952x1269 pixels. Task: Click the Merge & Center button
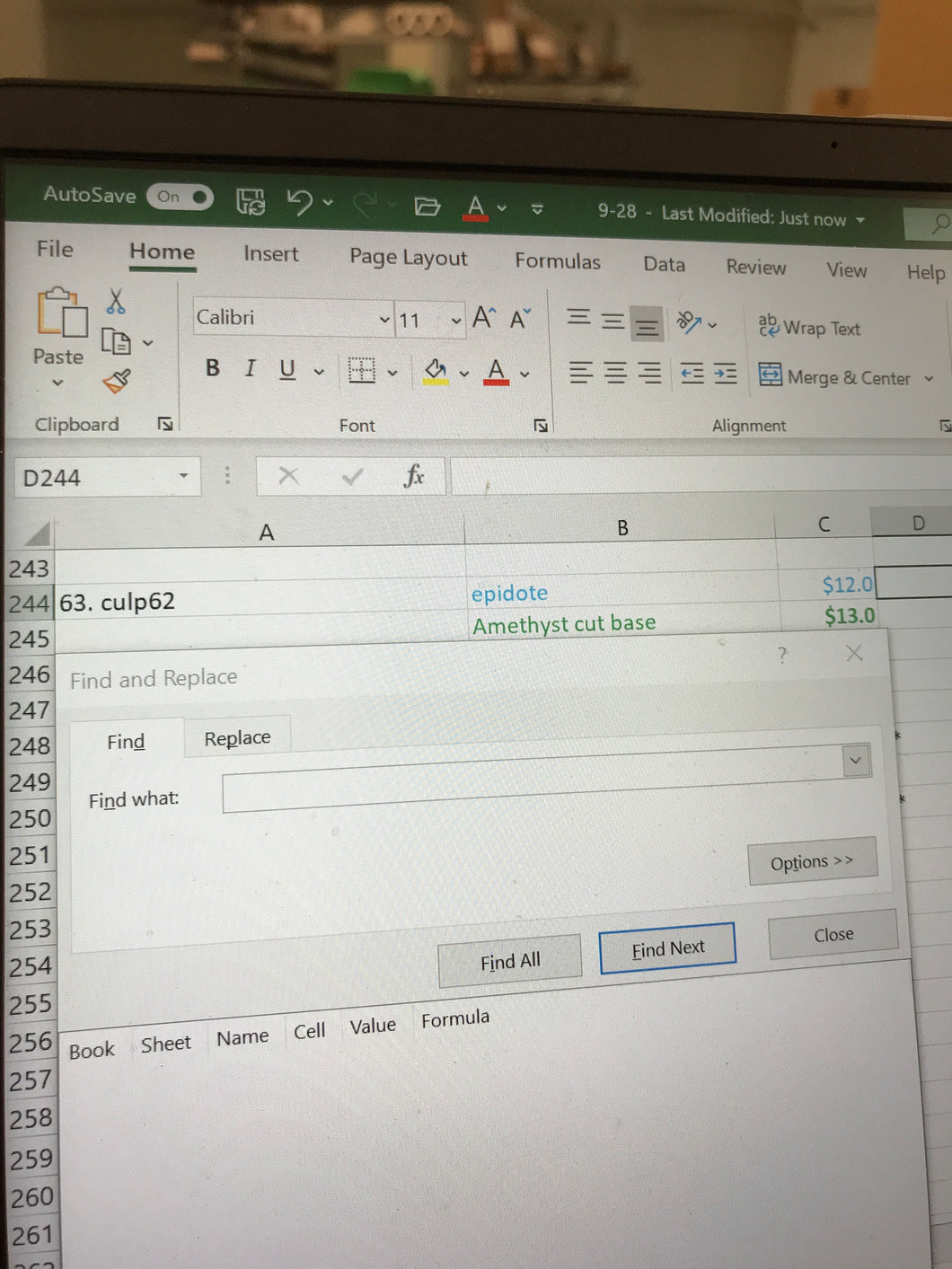pyautogui.click(x=834, y=377)
